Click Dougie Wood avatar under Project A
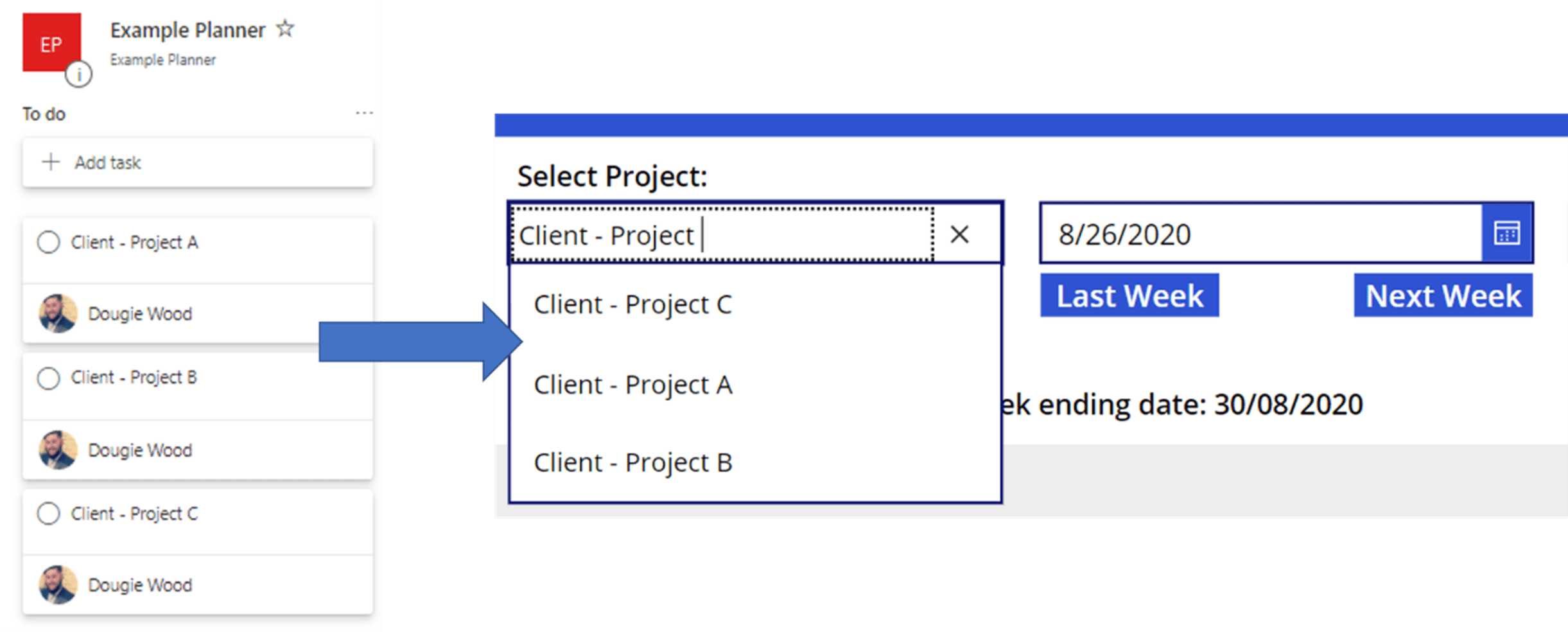 pos(58,313)
